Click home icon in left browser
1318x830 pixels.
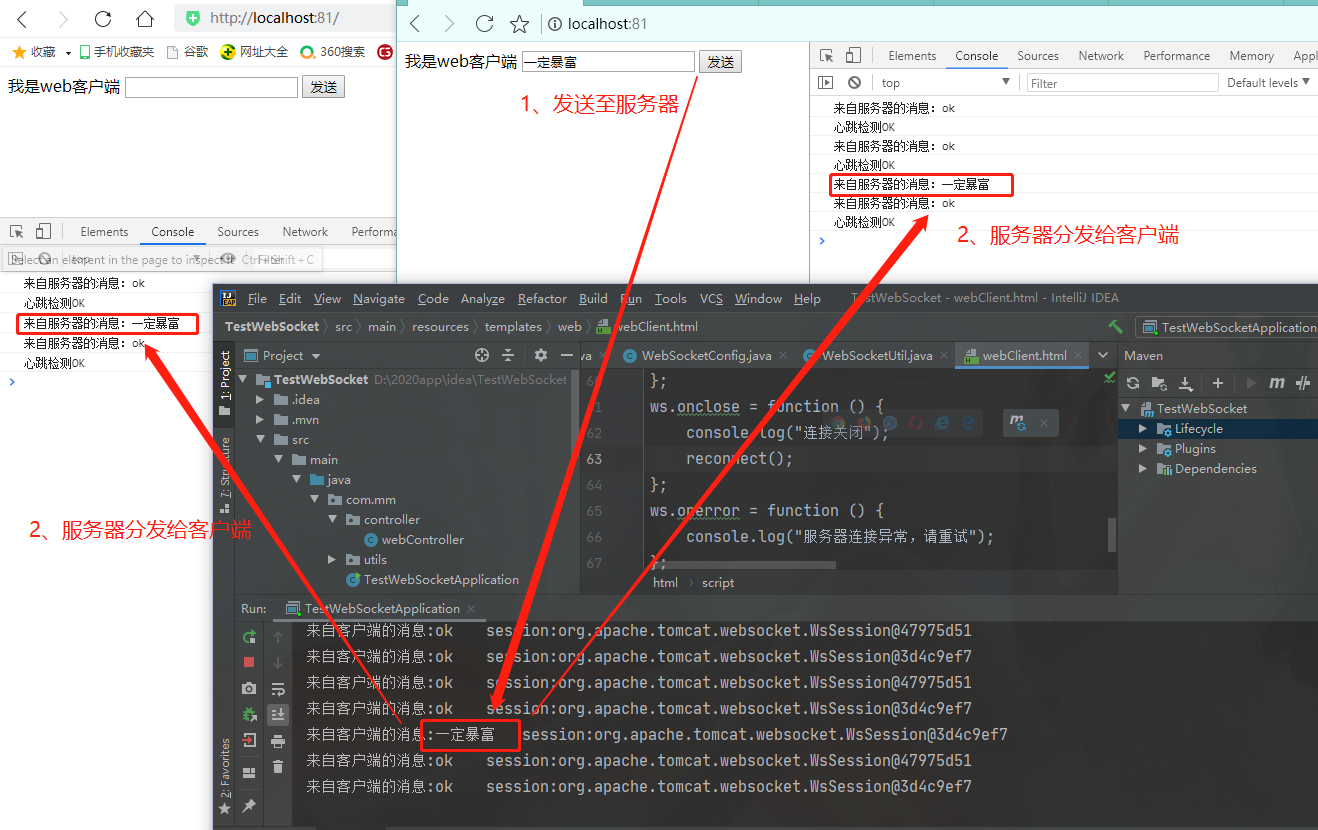145,19
